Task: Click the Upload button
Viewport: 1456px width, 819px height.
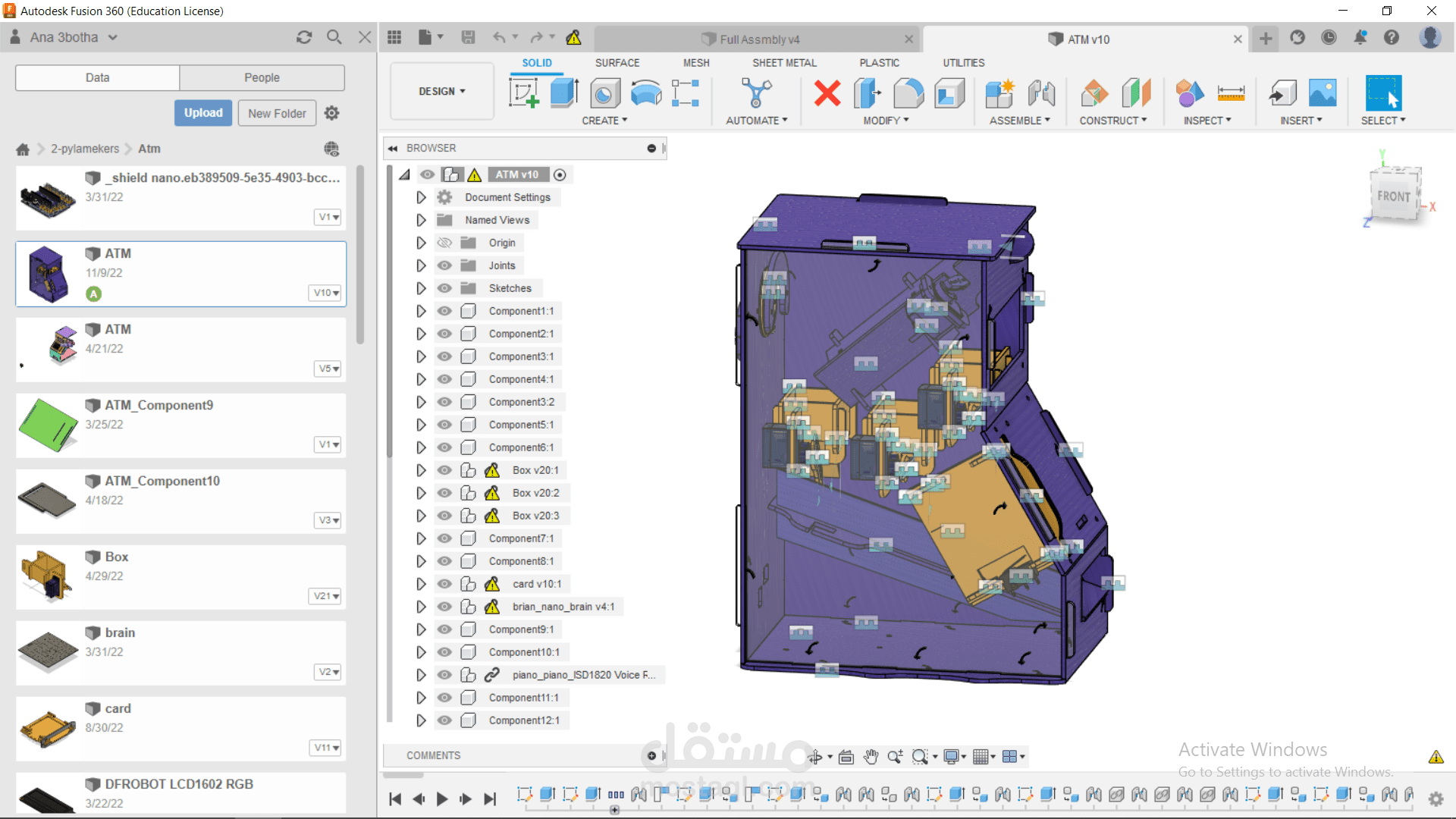Action: (203, 113)
